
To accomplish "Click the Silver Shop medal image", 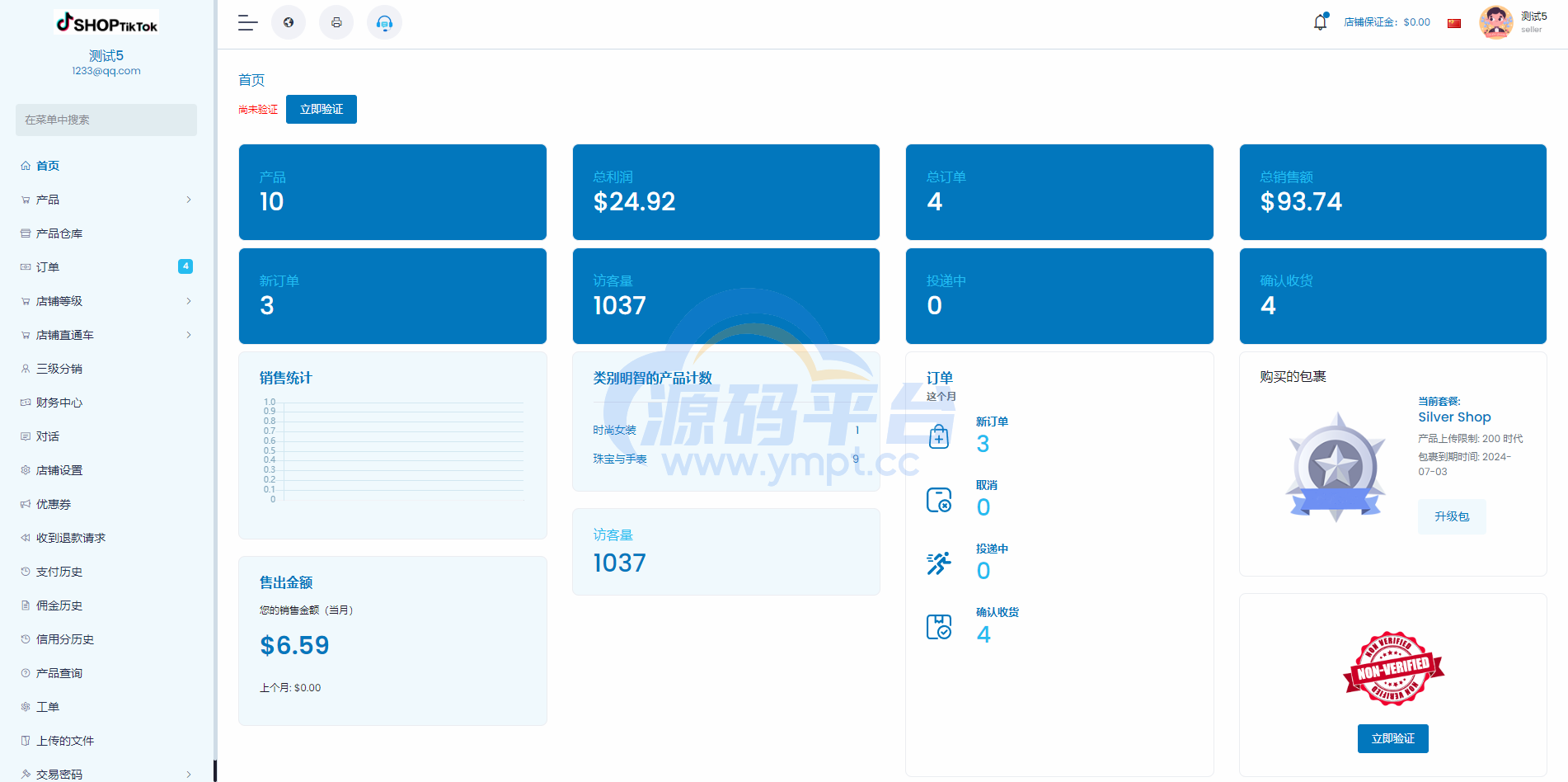I will [1336, 467].
